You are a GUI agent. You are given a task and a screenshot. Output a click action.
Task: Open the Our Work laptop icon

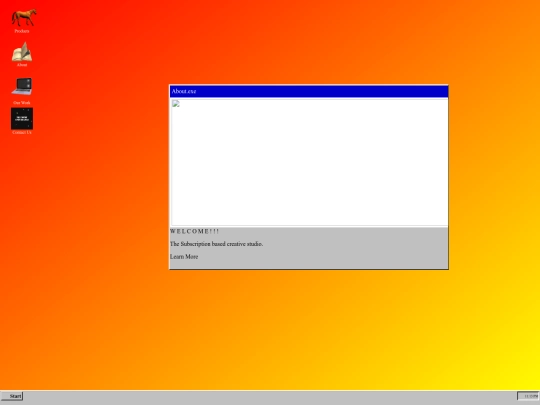pyautogui.click(x=22, y=86)
